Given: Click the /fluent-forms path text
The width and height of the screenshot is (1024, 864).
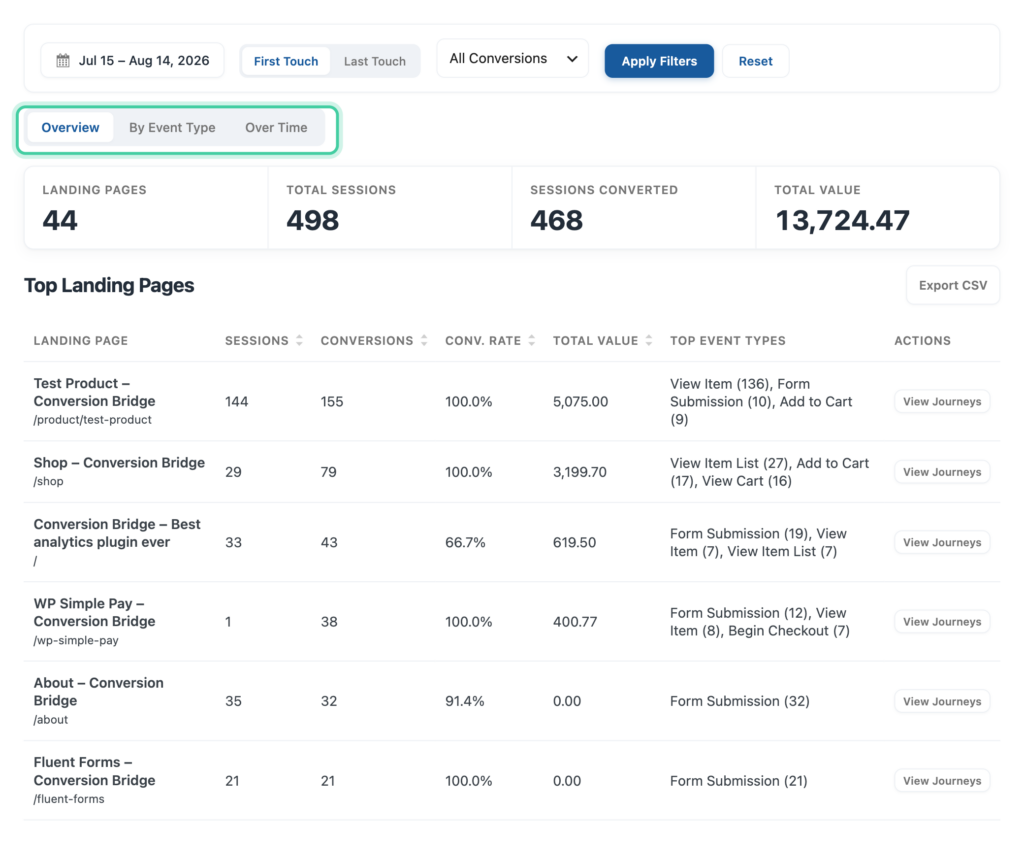Looking at the screenshot, I should coord(69,799).
